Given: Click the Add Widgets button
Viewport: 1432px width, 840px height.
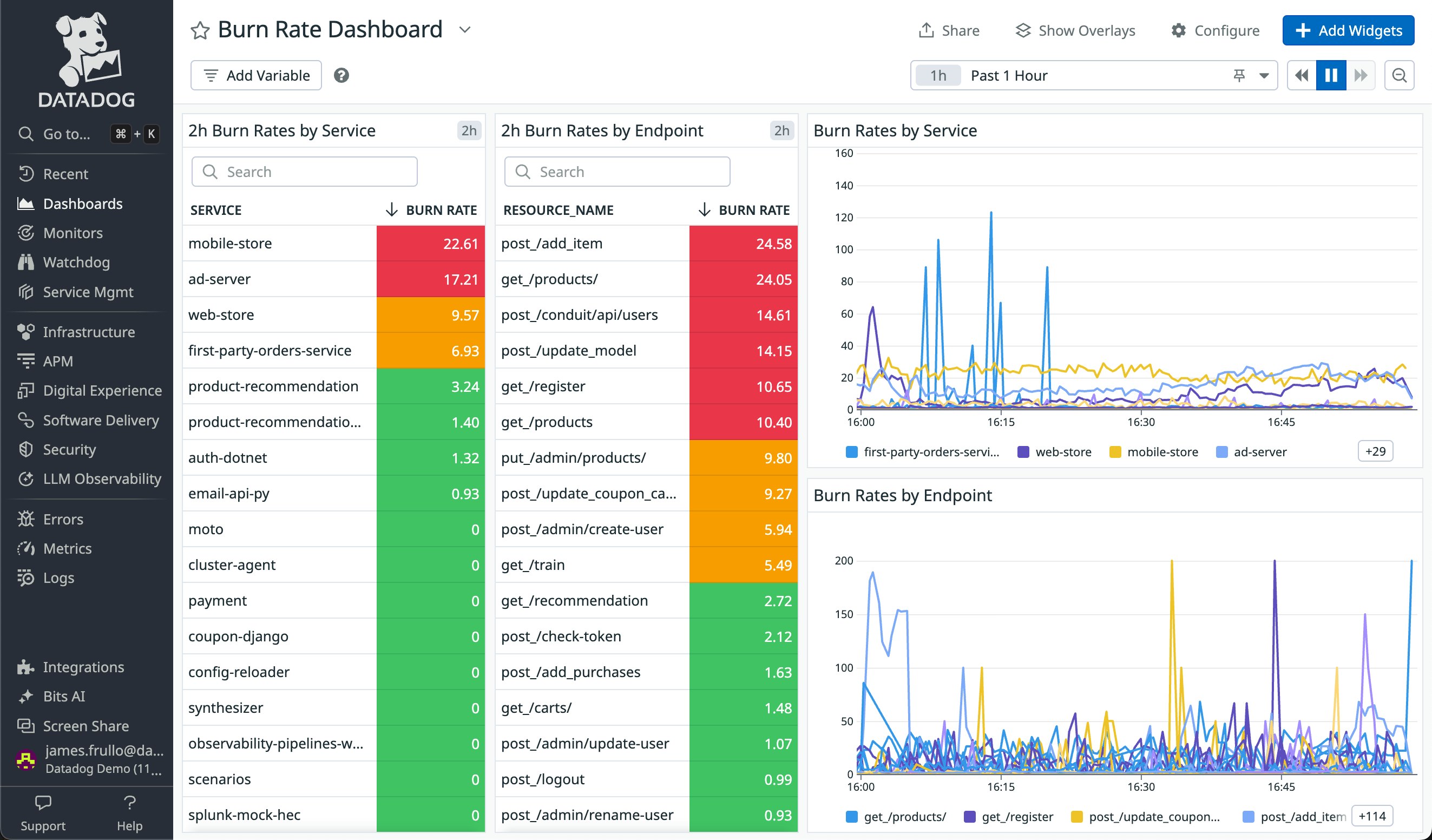Looking at the screenshot, I should (x=1348, y=30).
